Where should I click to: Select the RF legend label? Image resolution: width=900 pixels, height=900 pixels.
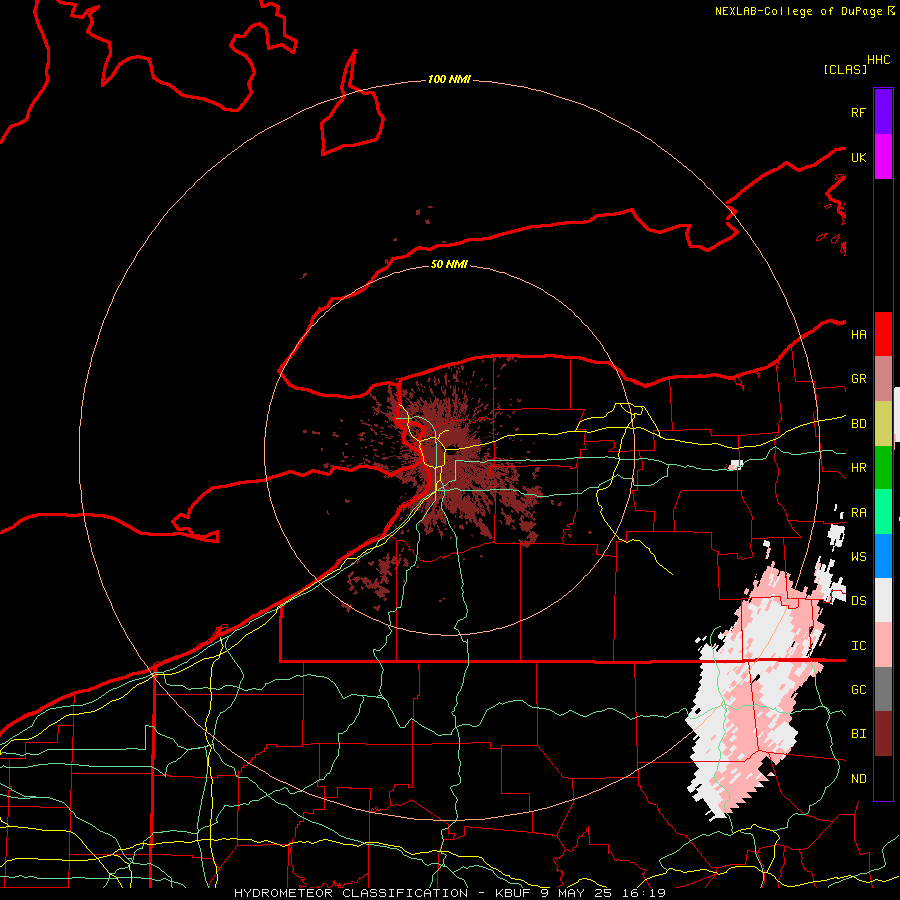tap(858, 112)
